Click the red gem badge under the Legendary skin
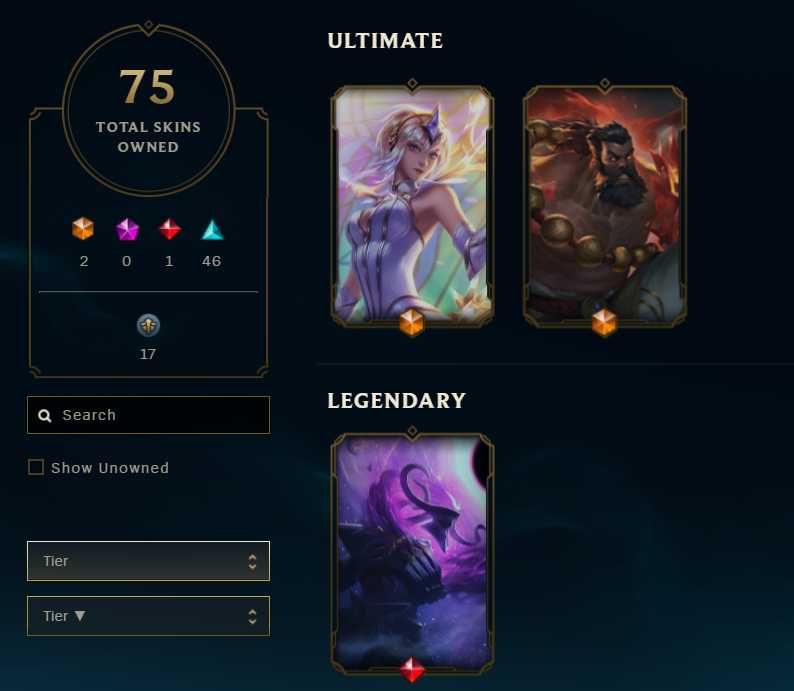The height and width of the screenshot is (691, 794). [x=412, y=669]
